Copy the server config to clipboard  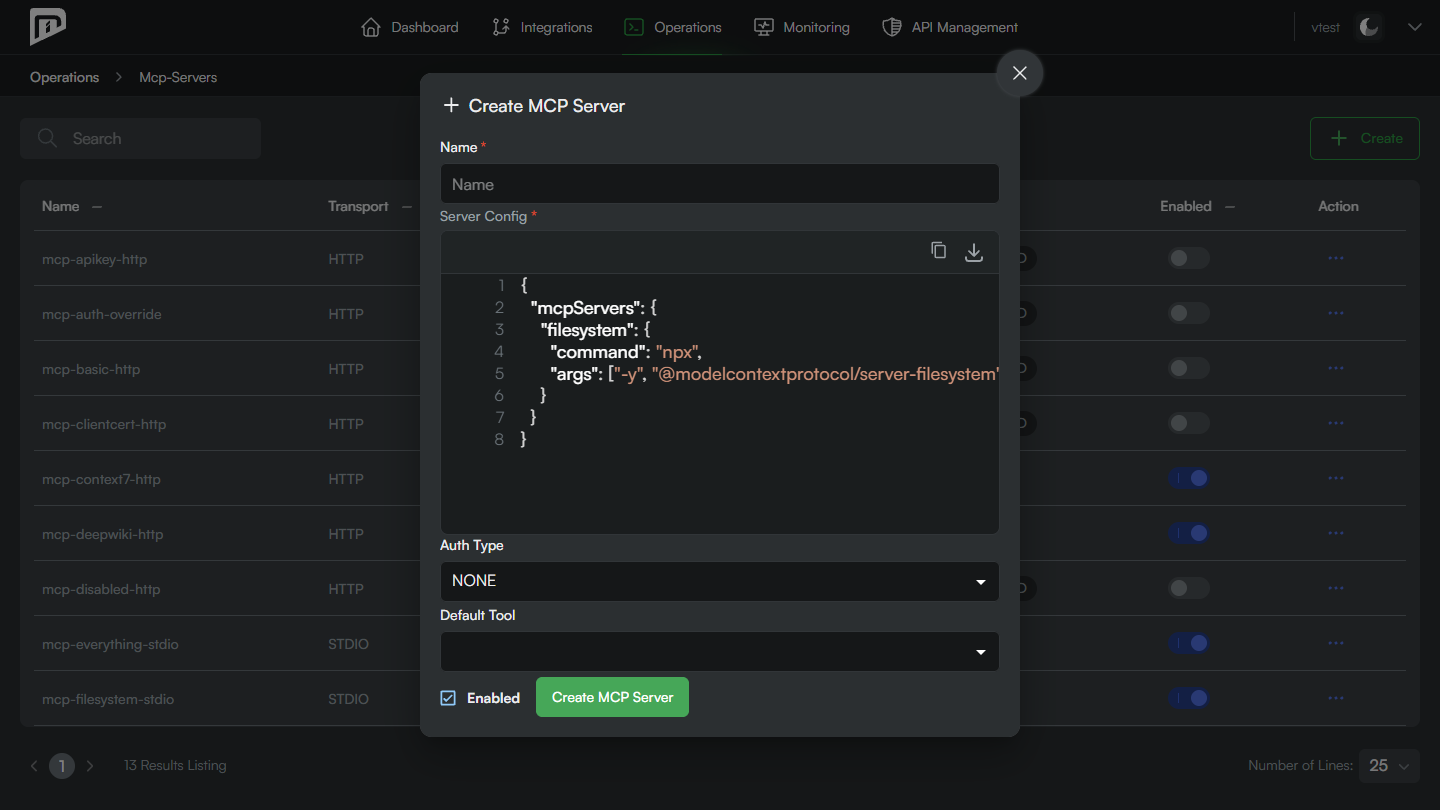(x=938, y=251)
